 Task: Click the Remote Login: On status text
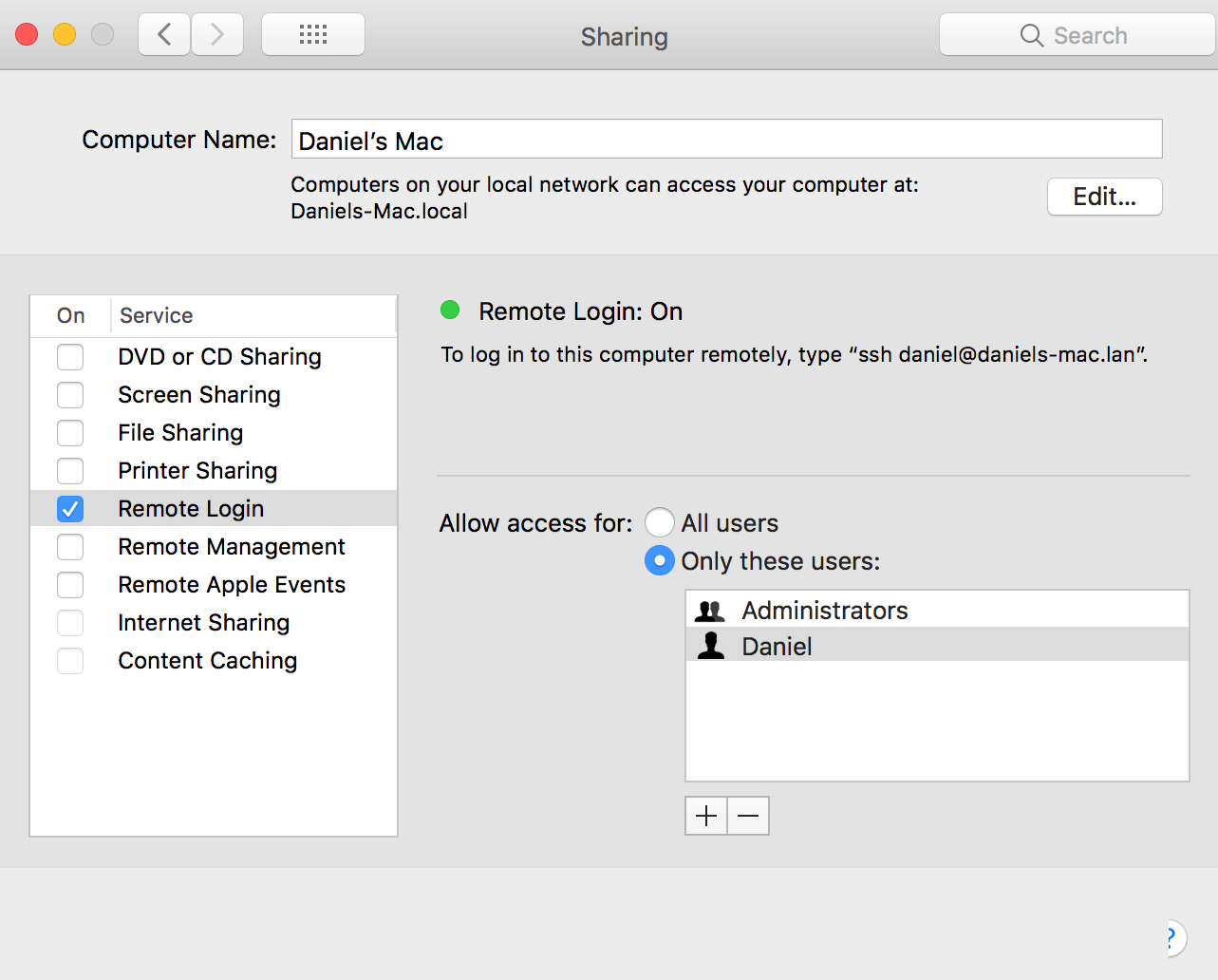[x=580, y=311]
